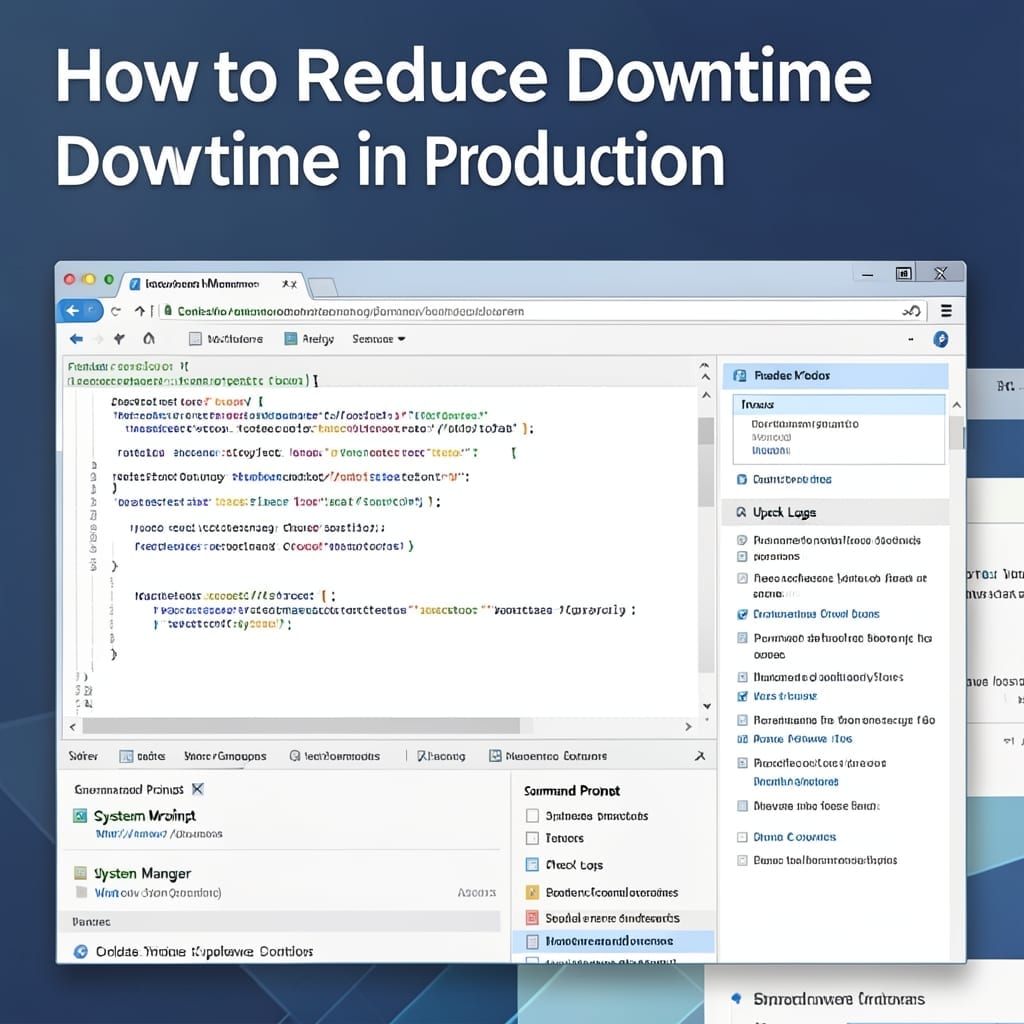
Task: Click the blue icon beside 'Cauni:tbeo dtos'
Action: 742,479
